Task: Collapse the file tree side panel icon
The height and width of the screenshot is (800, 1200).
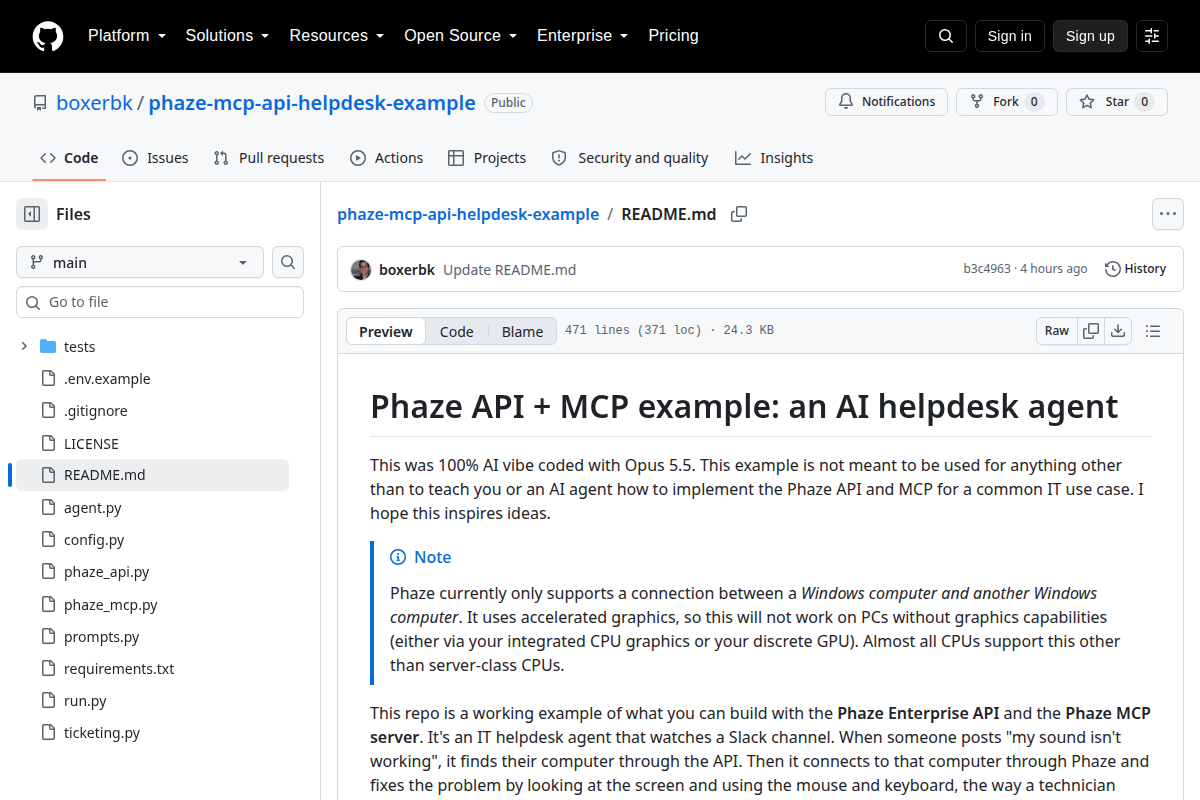Action: [32, 214]
